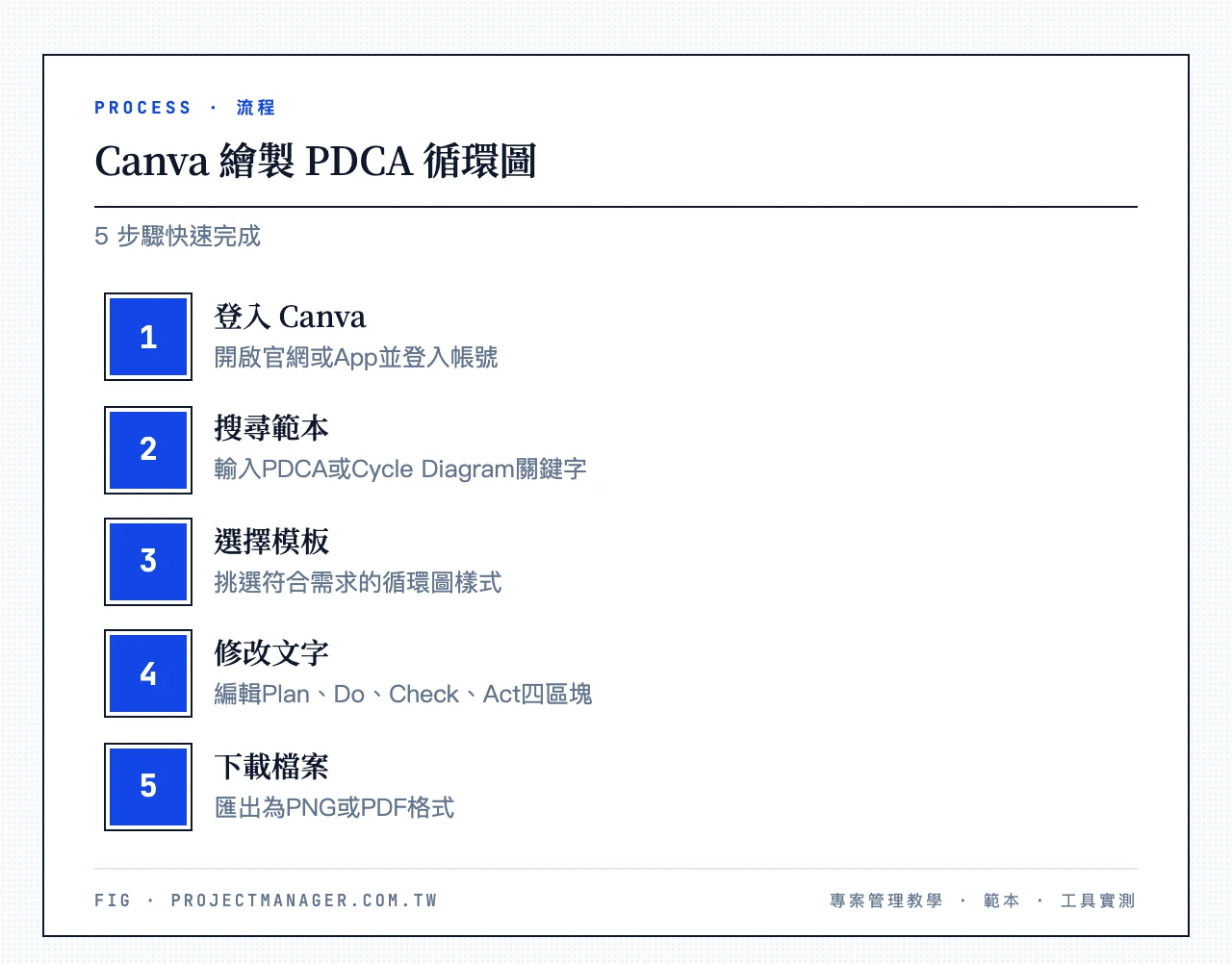
Task: Click the heading "修改文字"
Action: (271, 653)
